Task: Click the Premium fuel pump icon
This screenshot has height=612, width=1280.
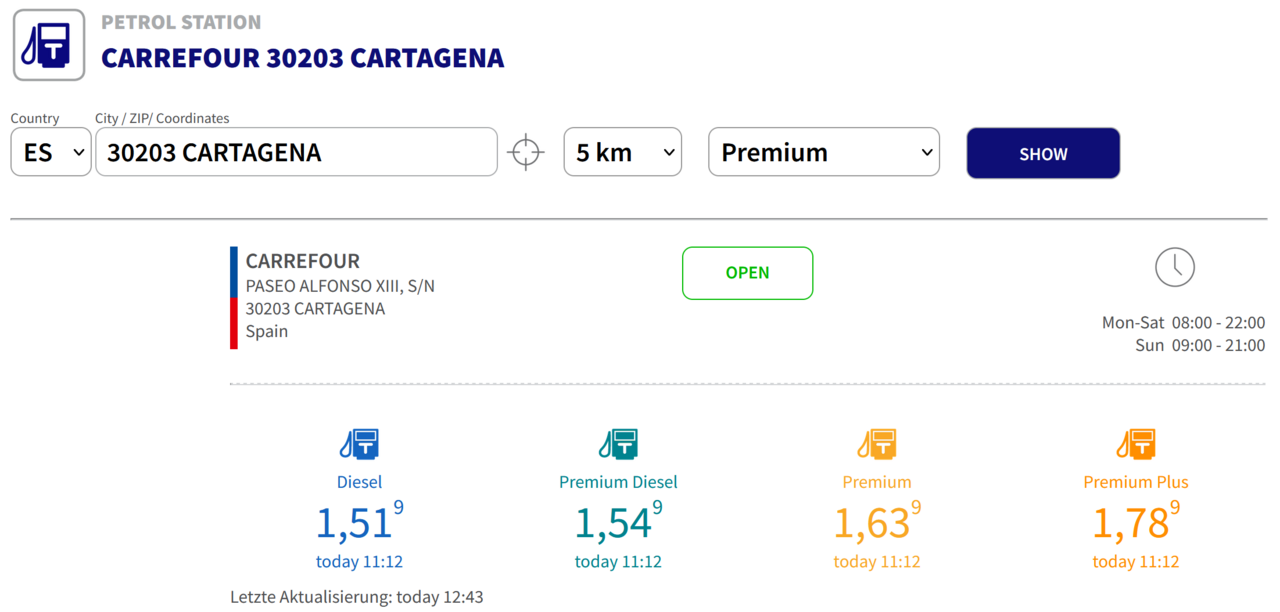Action: click(x=876, y=444)
